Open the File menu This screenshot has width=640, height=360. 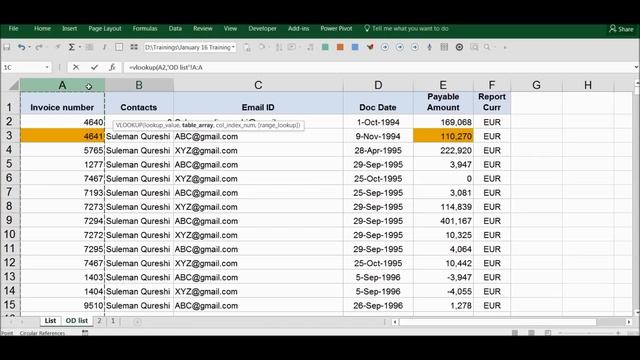point(13,29)
